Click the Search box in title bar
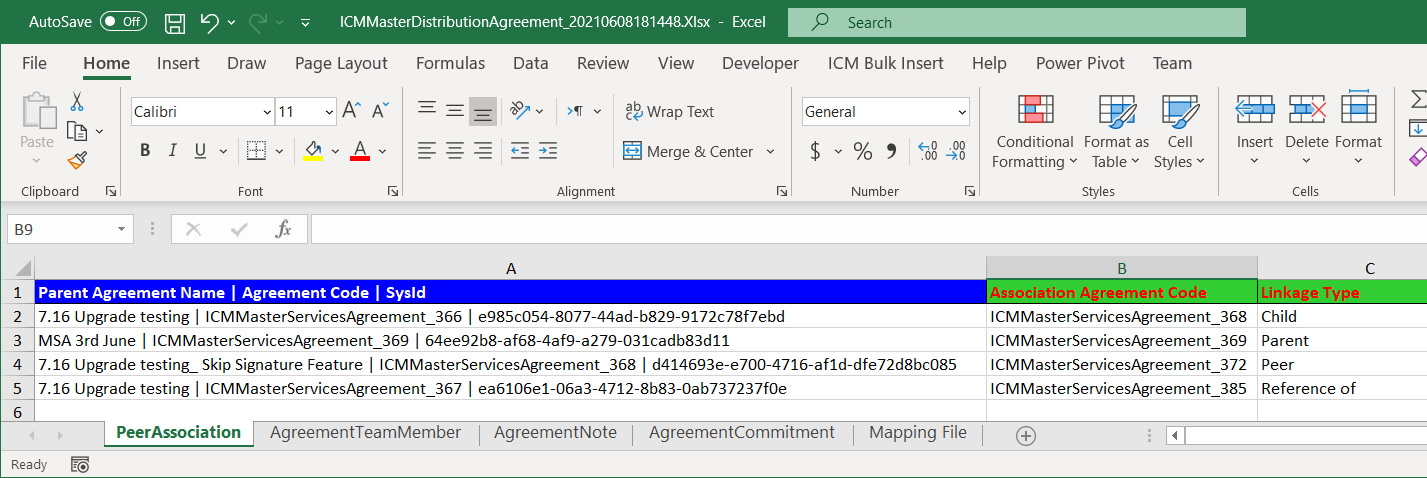Image resolution: width=1427 pixels, height=478 pixels. [1016, 22]
